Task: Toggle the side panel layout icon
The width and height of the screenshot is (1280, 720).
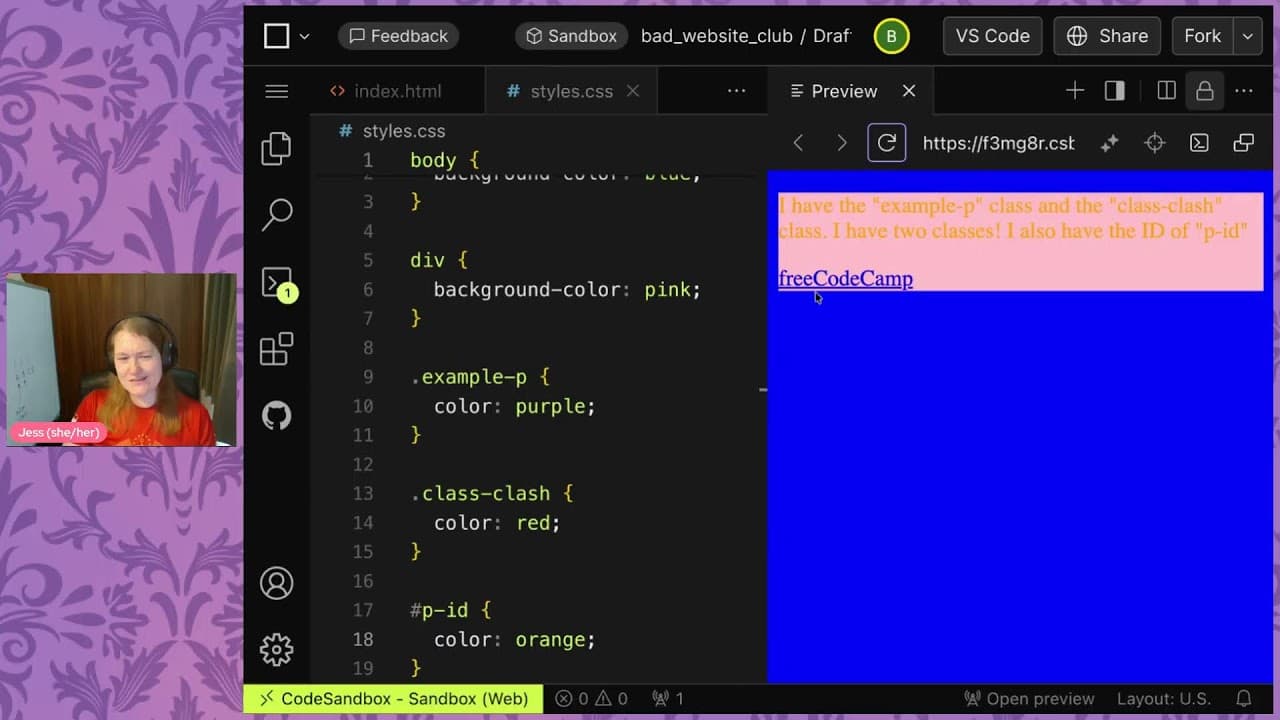Action: tap(1115, 91)
